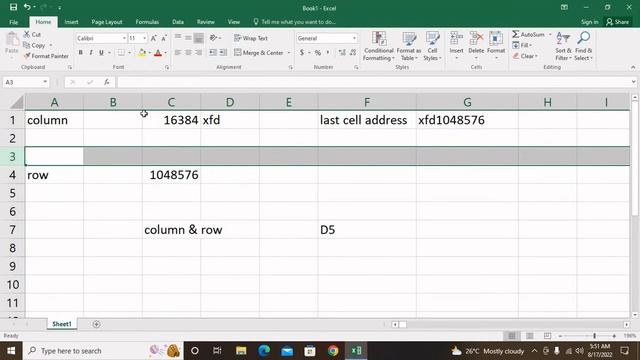The image size is (640, 360).
Task: Expand the Merge & Center dropdown arrow
Action: pyautogui.click(x=289, y=53)
